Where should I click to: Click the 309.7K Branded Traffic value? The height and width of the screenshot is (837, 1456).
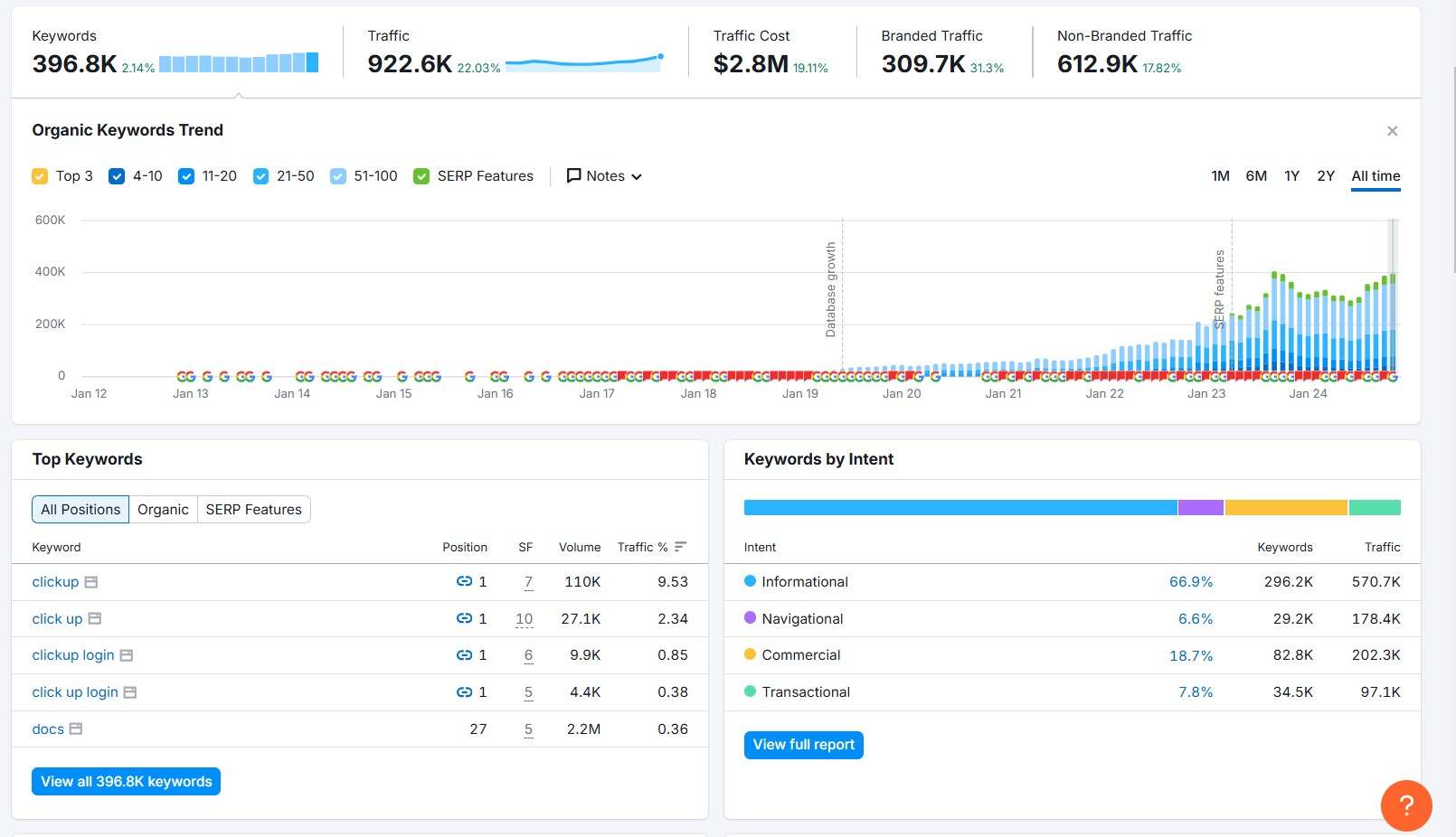(x=923, y=64)
